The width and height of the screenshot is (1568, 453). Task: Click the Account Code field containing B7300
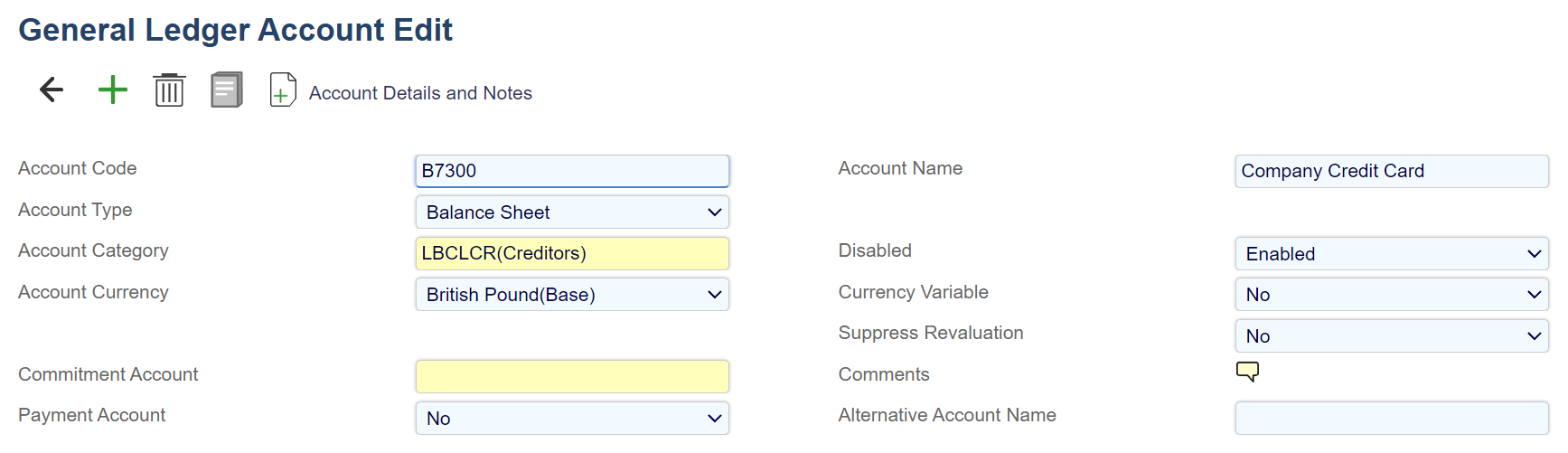pyautogui.click(x=572, y=171)
